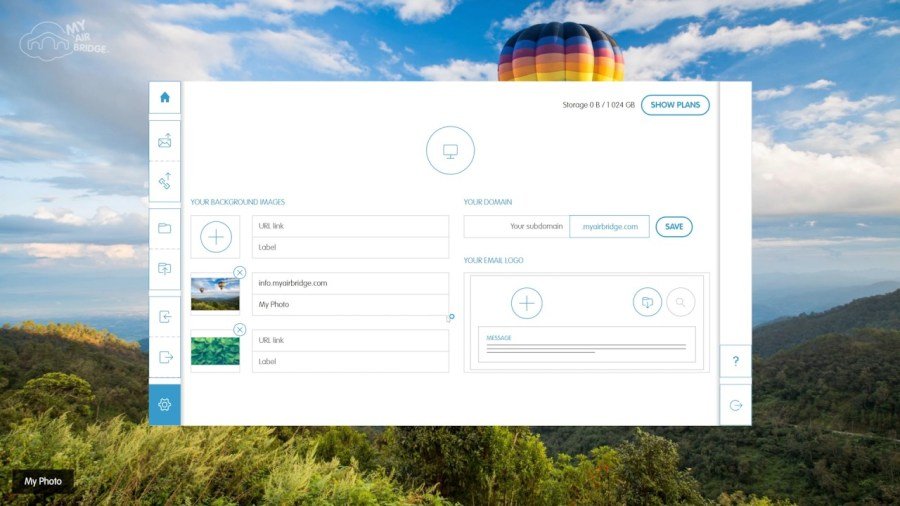
Task: Click the Show Plans button
Action: 675,105
